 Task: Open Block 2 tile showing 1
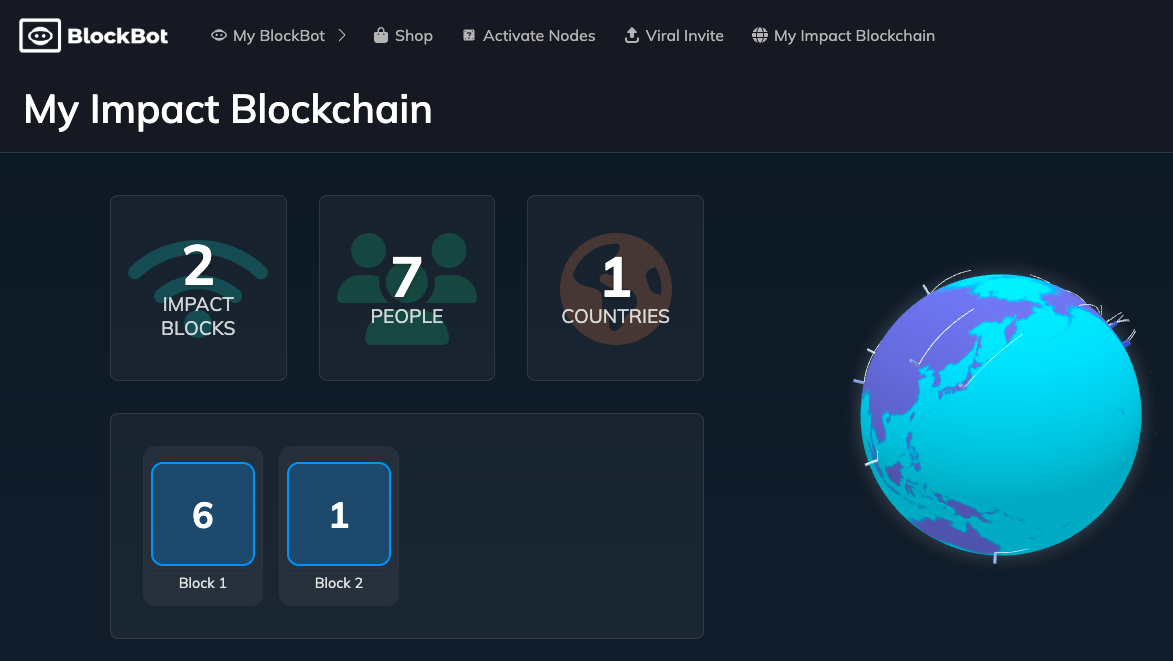click(339, 514)
